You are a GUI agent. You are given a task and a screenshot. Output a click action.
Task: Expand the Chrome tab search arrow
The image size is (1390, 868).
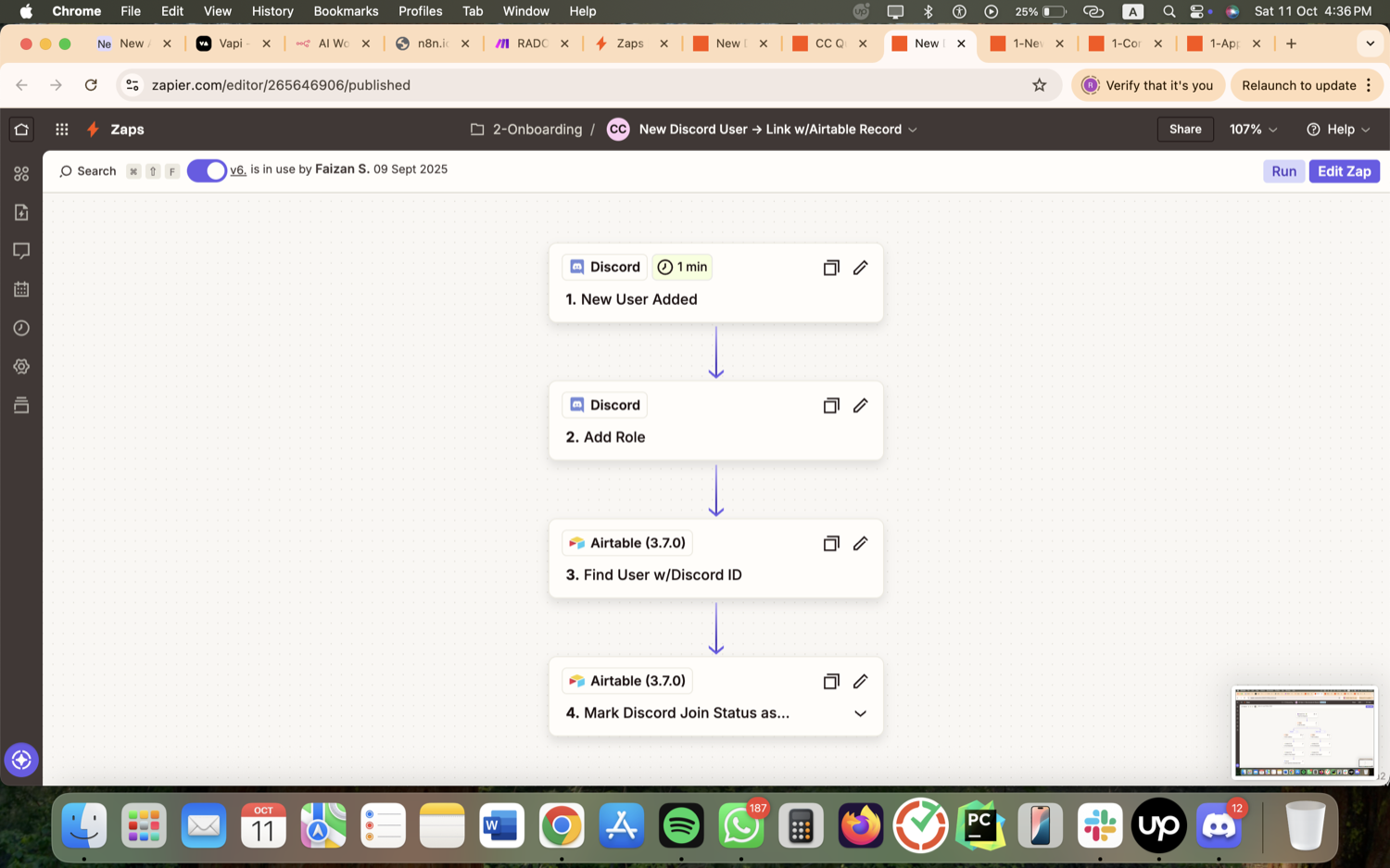1370,44
